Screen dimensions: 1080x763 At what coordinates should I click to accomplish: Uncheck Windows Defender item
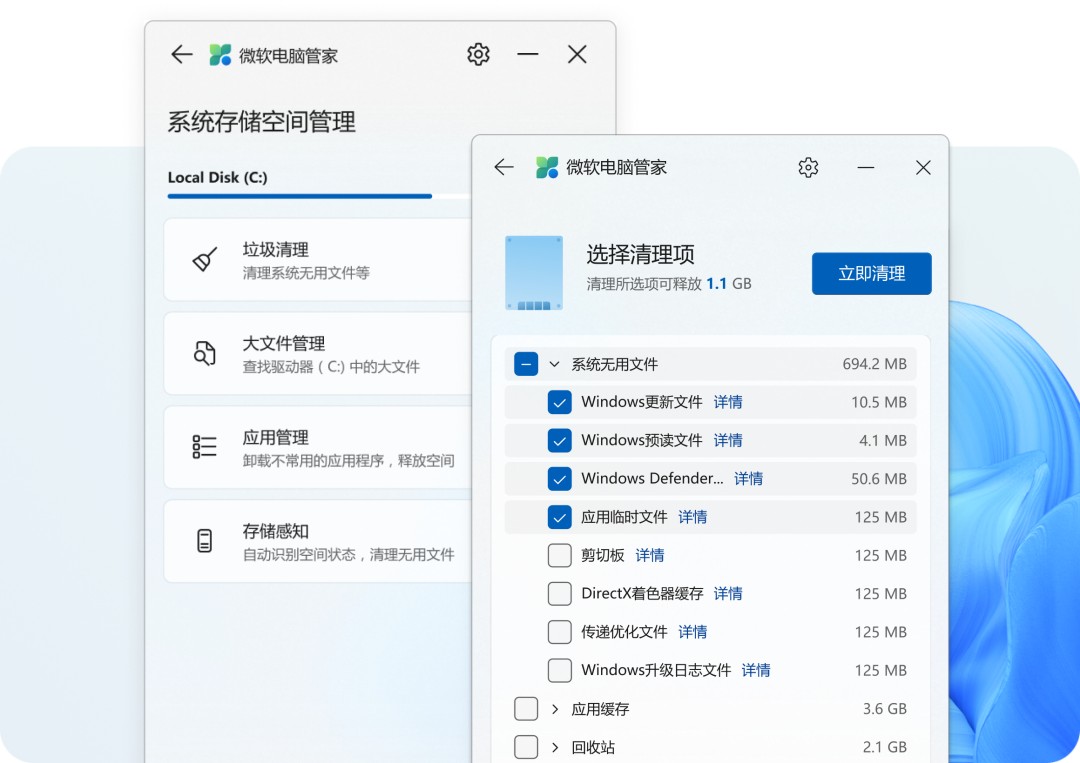(559, 479)
